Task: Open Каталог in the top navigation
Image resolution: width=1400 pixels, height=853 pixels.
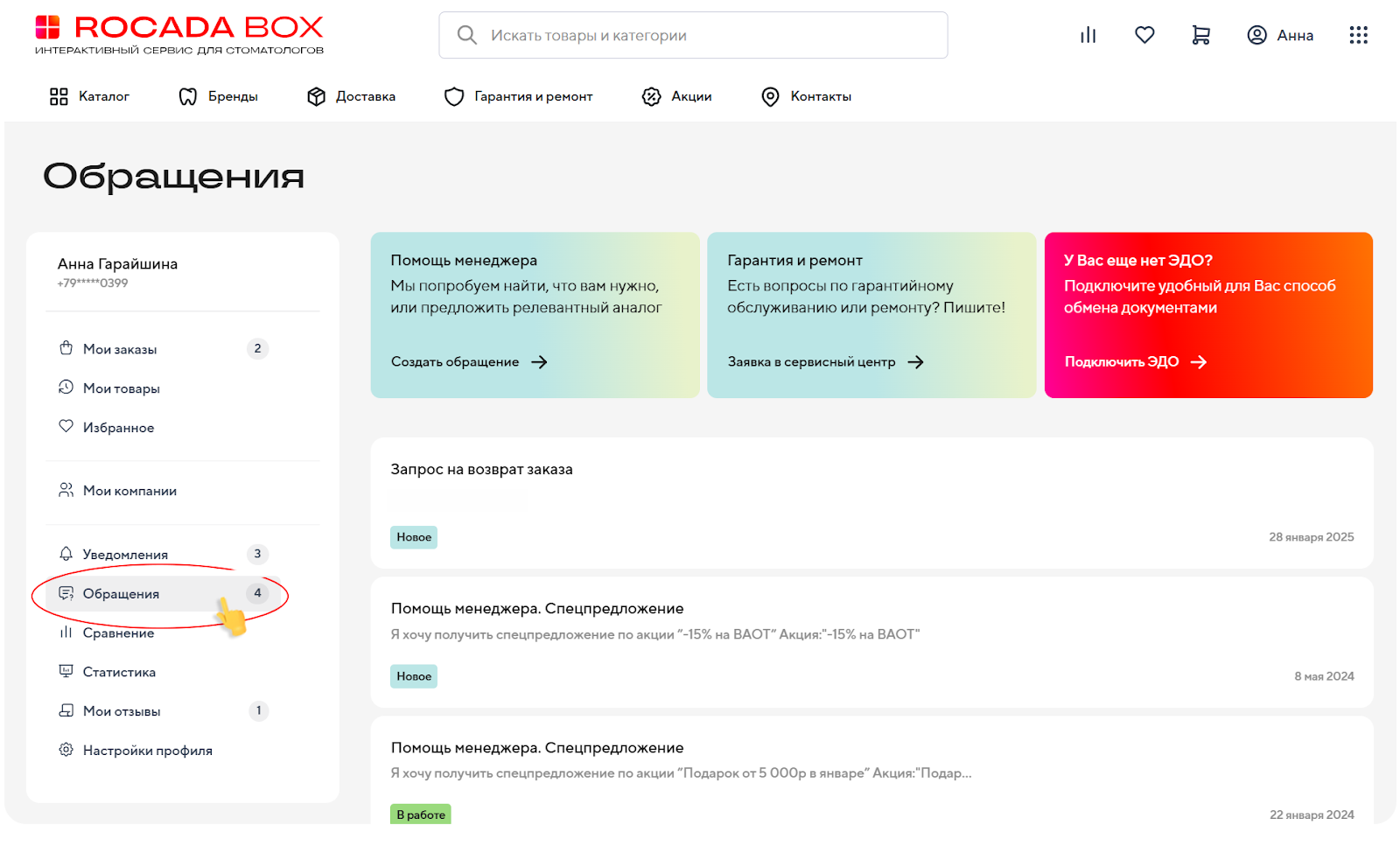Action: [104, 96]
